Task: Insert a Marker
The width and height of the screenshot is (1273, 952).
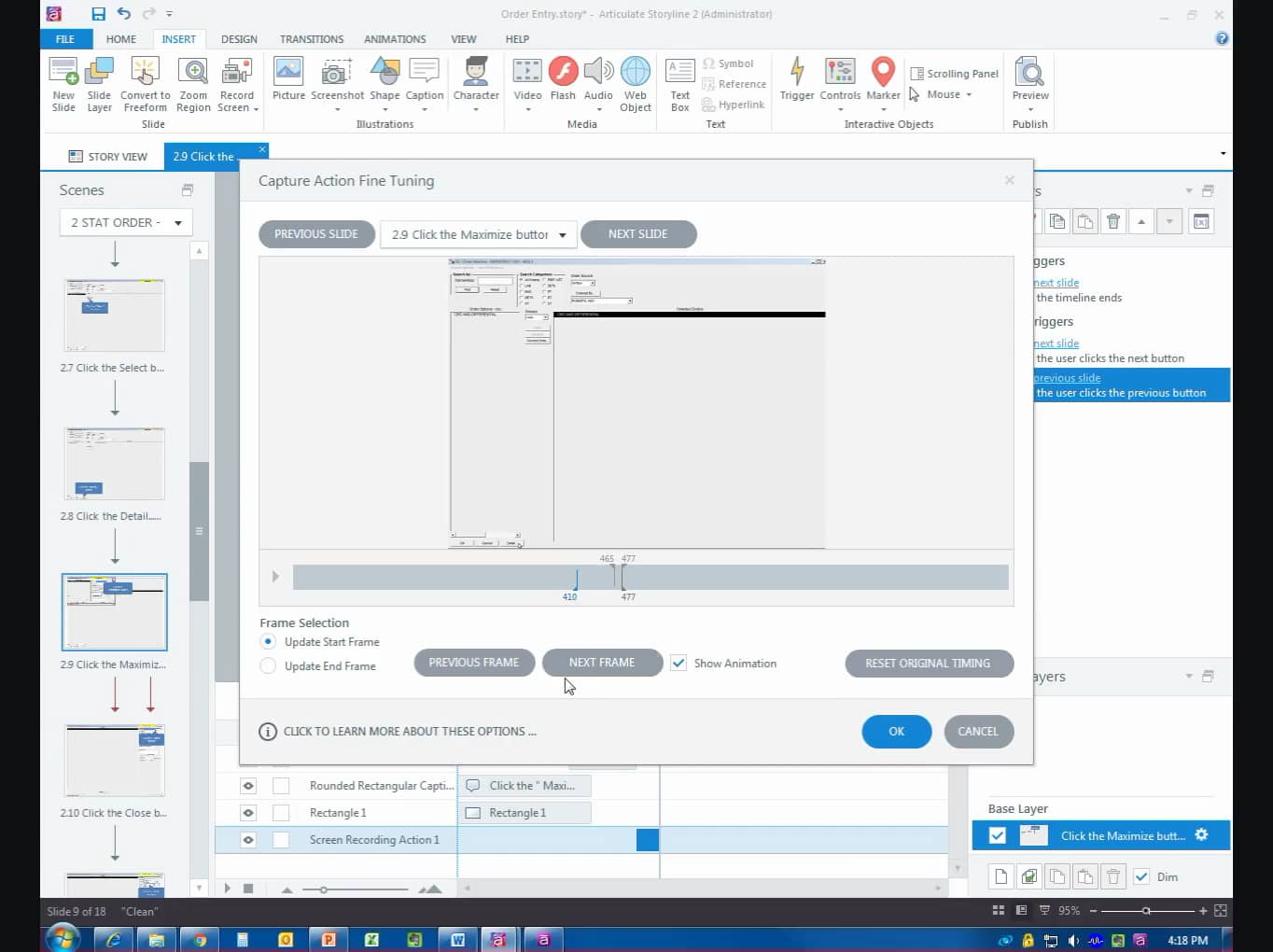Action: pyautogui.click(x=883, y=72)
